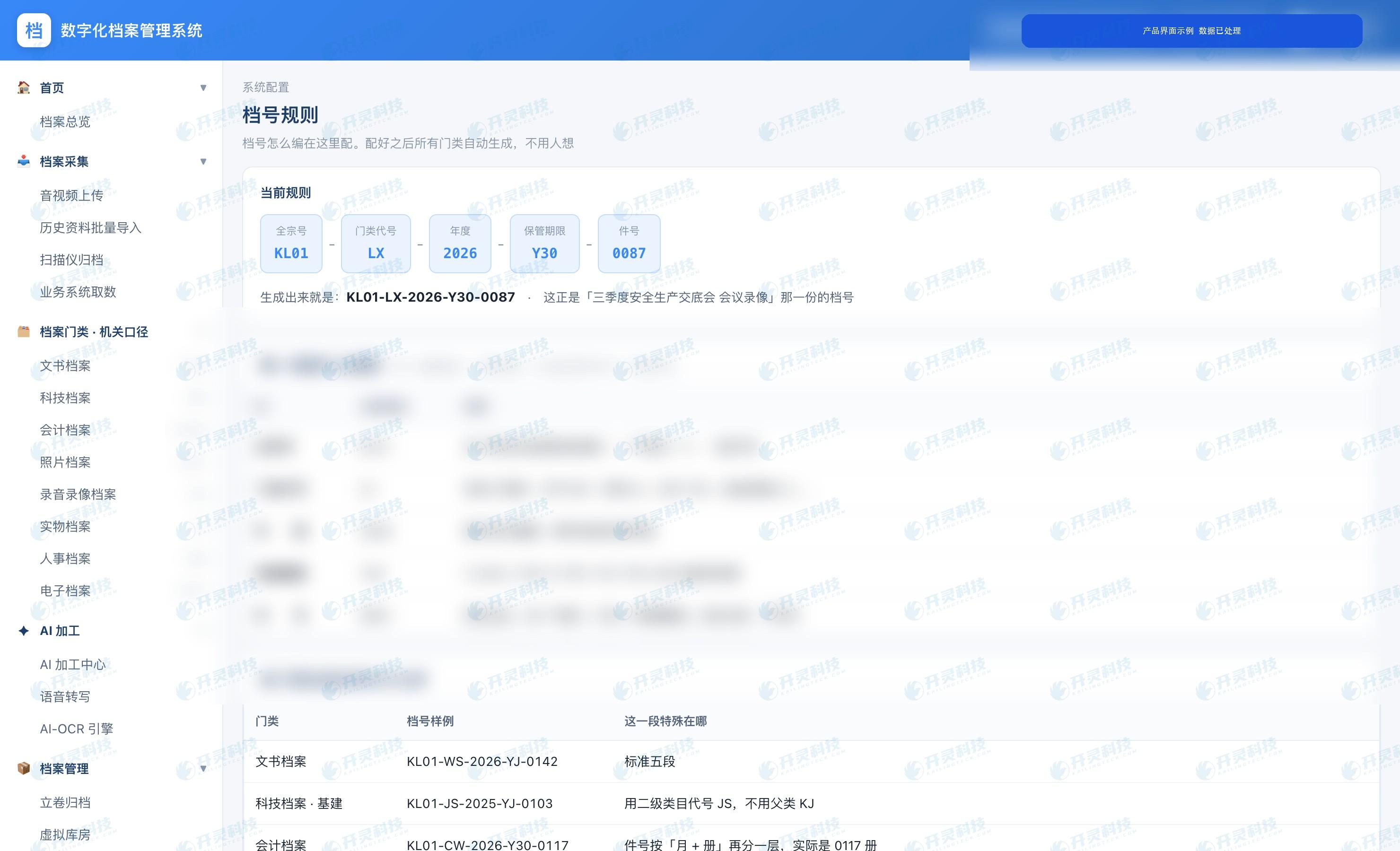Screen dimensions: 1400x851
Task: Click the box icon beside 档案管理
Action: [23, 769]
